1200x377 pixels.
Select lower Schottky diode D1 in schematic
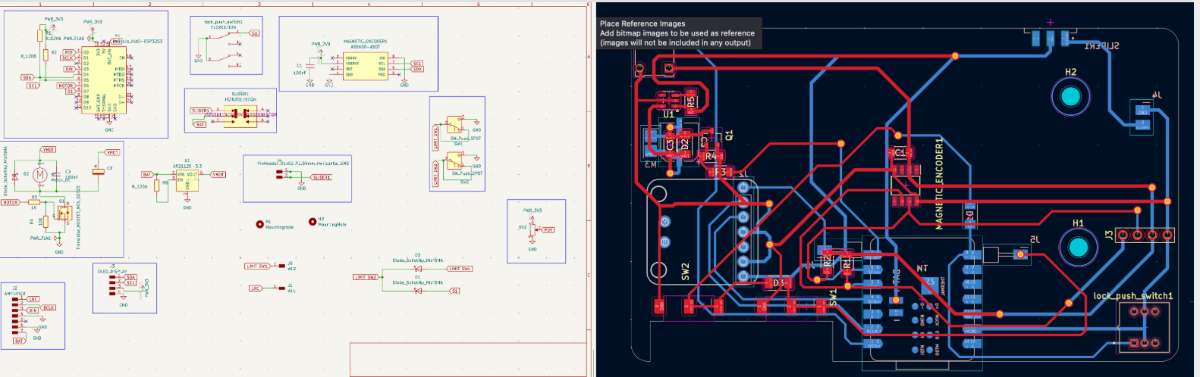click(419, 291)
